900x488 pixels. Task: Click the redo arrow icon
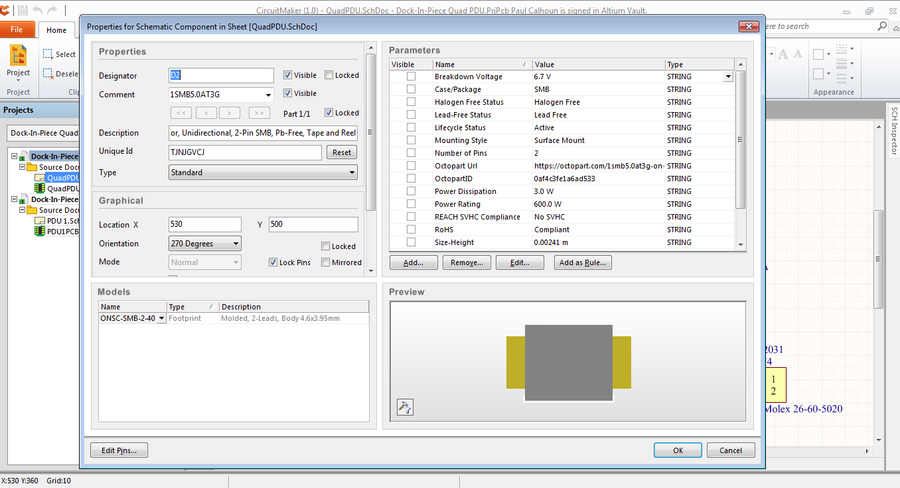(52, 10)
